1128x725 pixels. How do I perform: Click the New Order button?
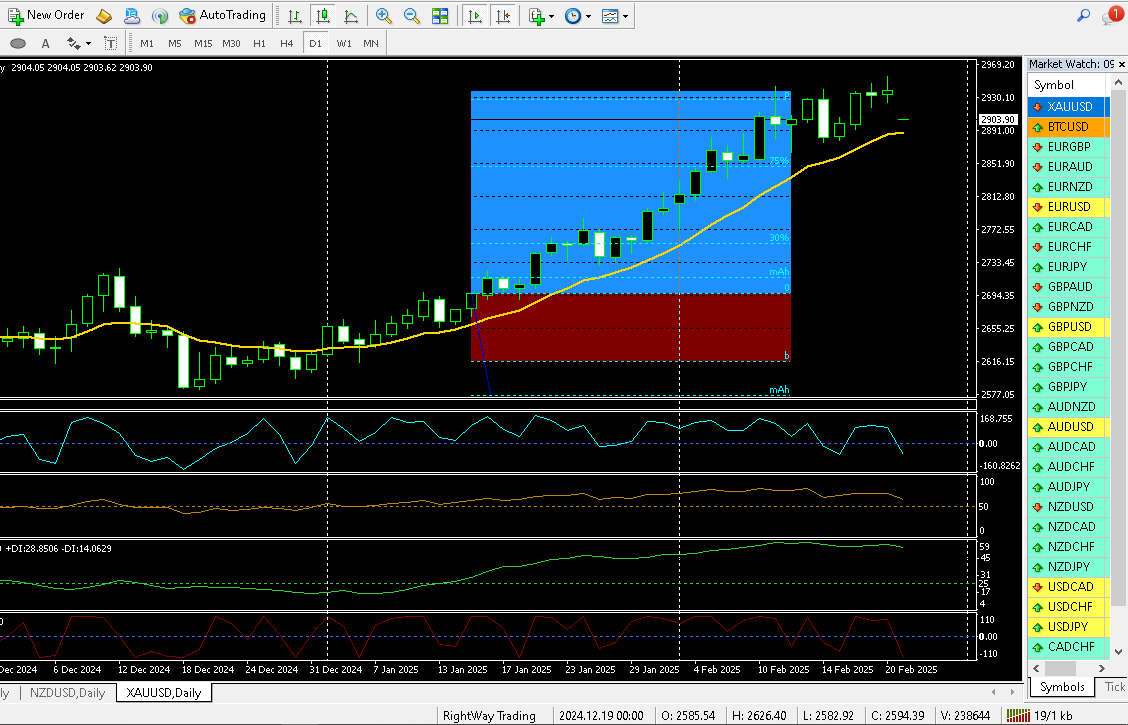click(47, 15)
